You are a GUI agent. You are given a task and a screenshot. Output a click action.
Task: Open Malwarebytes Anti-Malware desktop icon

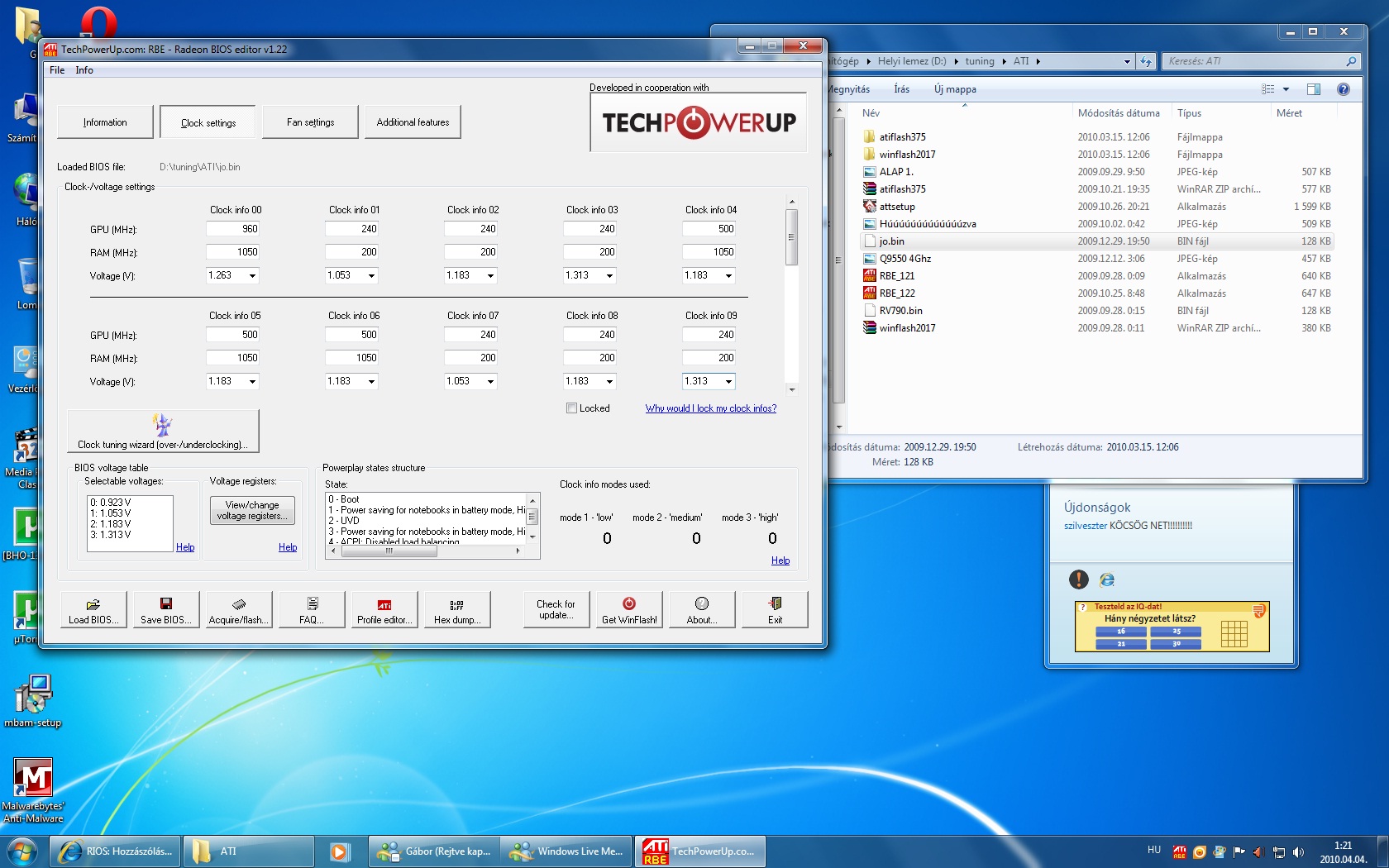pos(33,790)
